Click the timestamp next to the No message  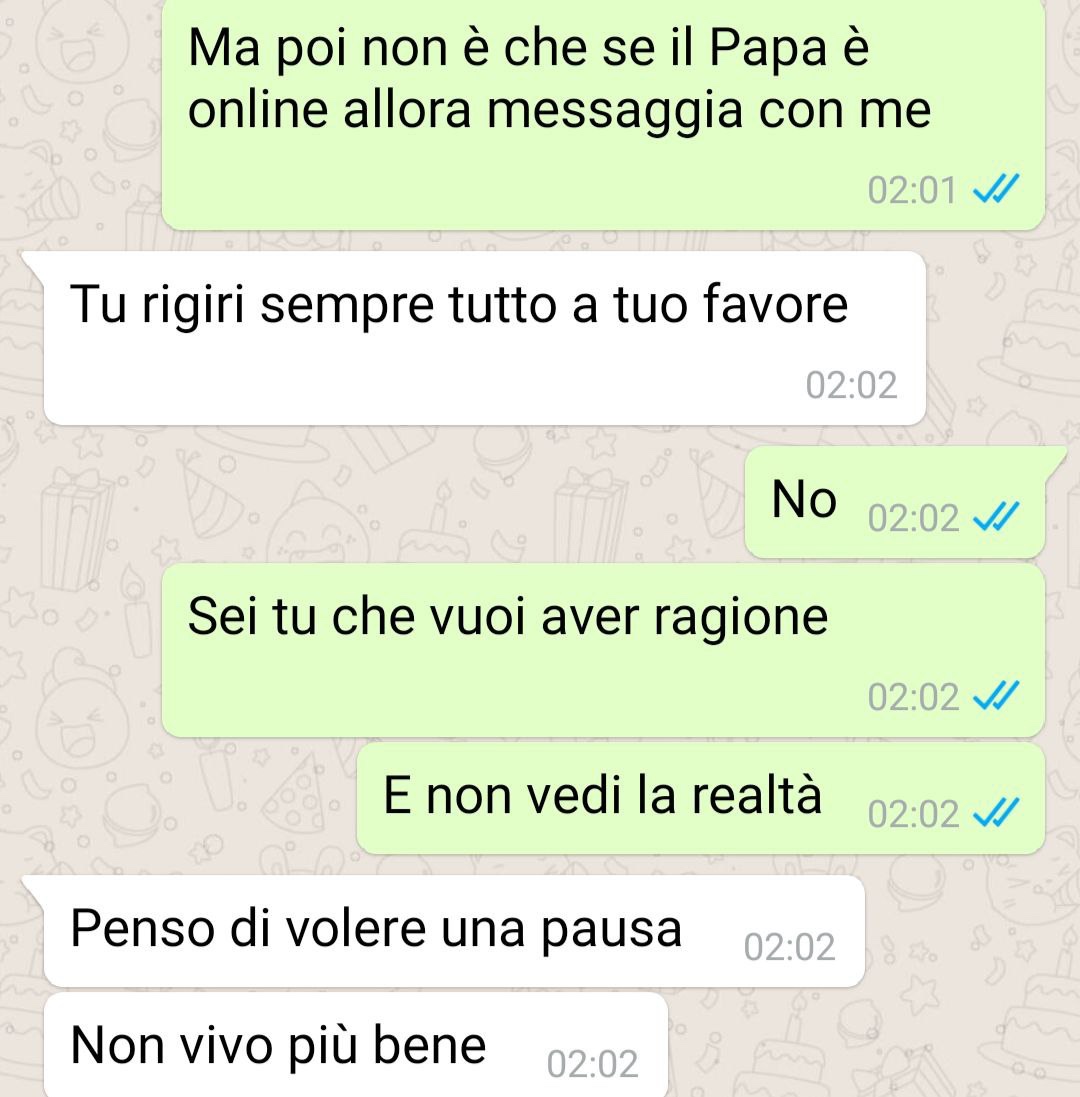pos(914,518)
